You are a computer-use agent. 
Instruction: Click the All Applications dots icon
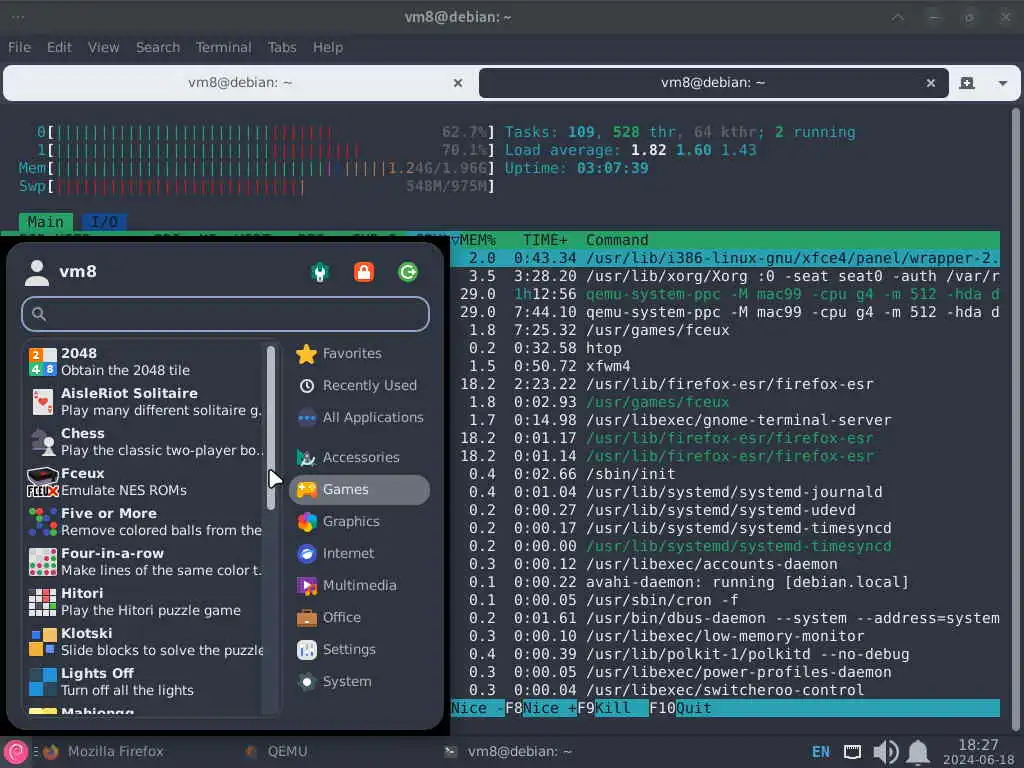pos(306,418)
